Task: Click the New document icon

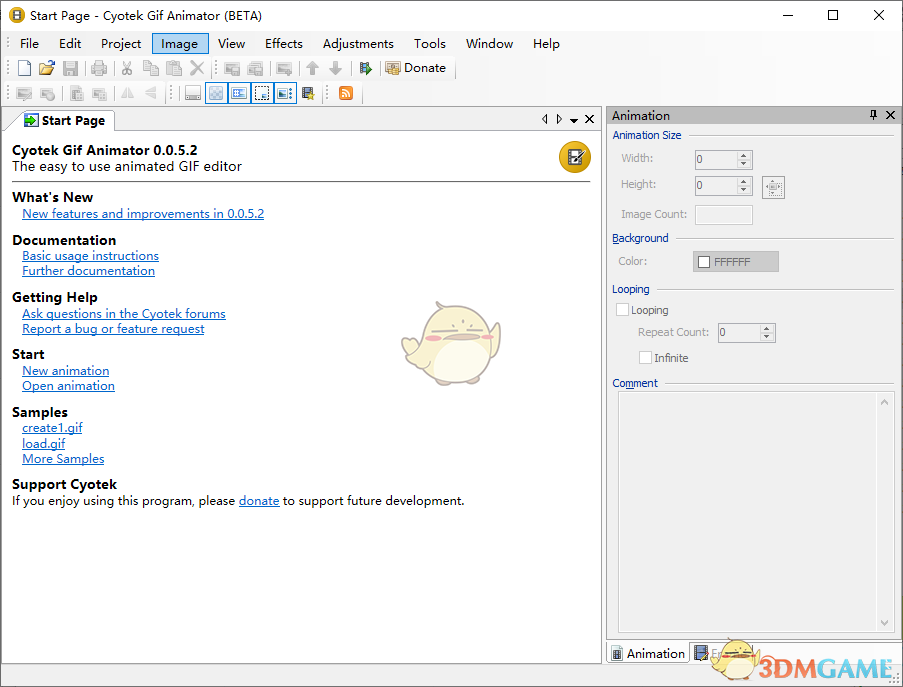Action: [x=23, y=67]
